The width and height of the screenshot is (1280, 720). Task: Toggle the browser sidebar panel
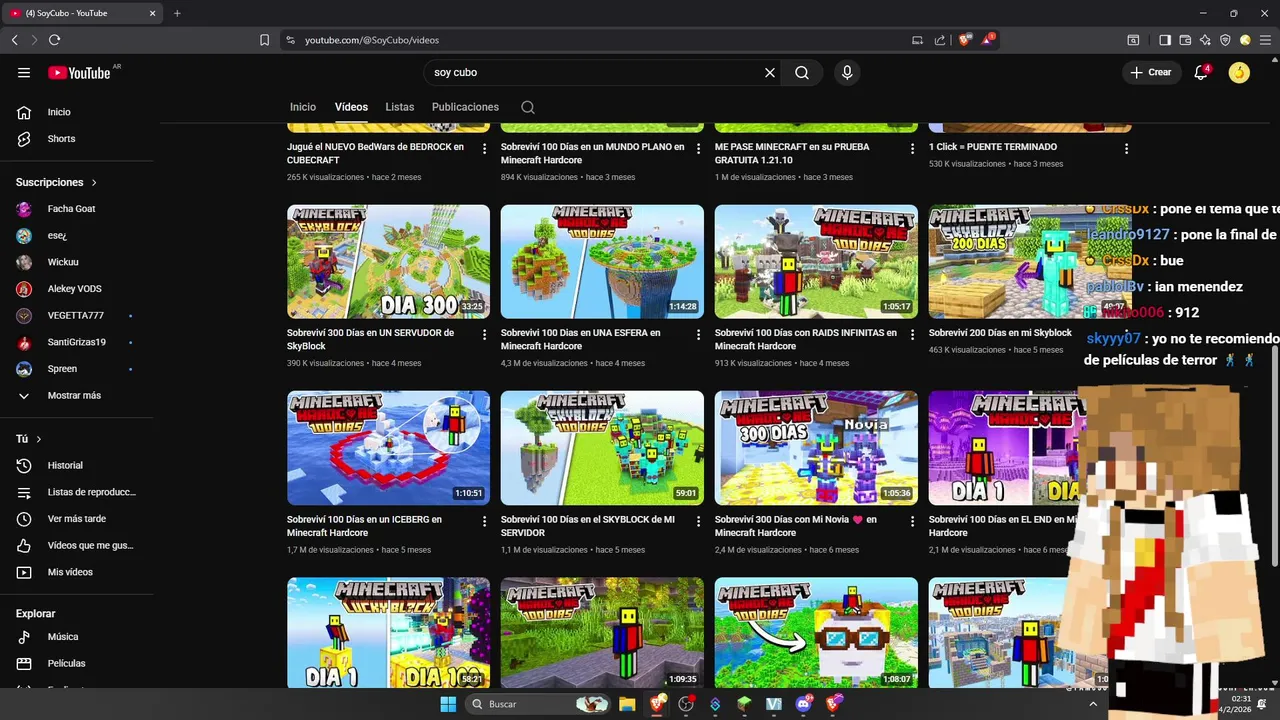[1165, 40]
